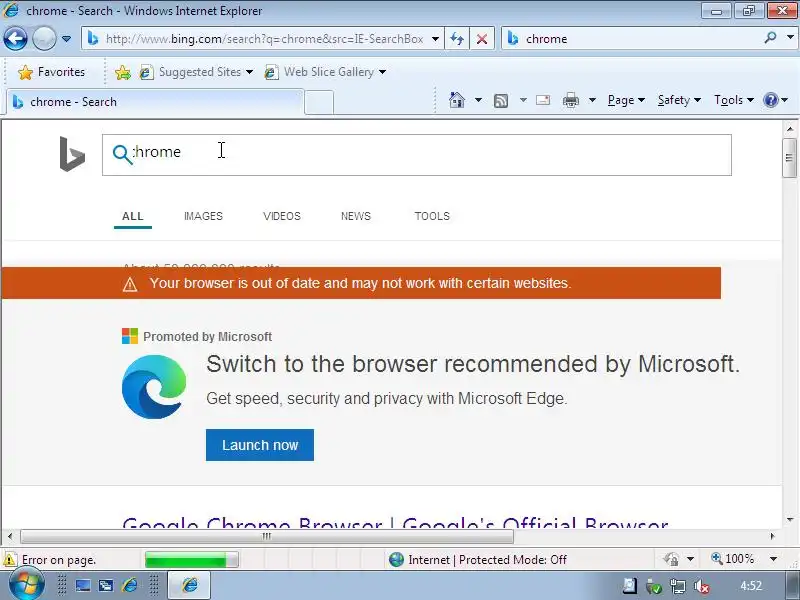800x600 pixels.
Task: Expand the Home button dropdown arrow
Action: pyautogui.click(x=478, y=100)
